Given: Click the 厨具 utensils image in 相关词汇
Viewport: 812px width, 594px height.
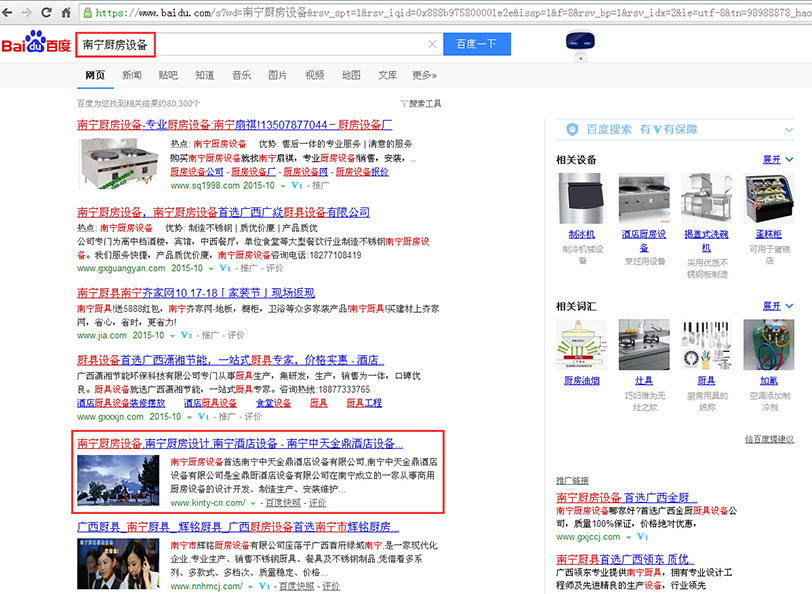Looking at the screenshot, I should pos(706,344).
